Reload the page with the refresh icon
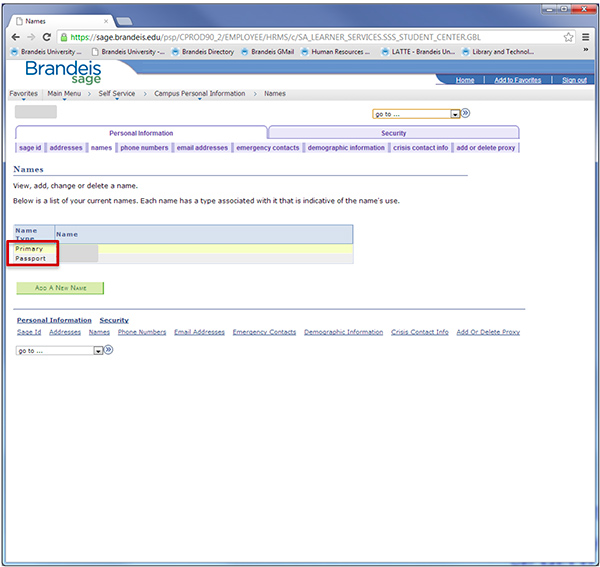The height and width of the screenshot is (567, 600). coord(47,37)
